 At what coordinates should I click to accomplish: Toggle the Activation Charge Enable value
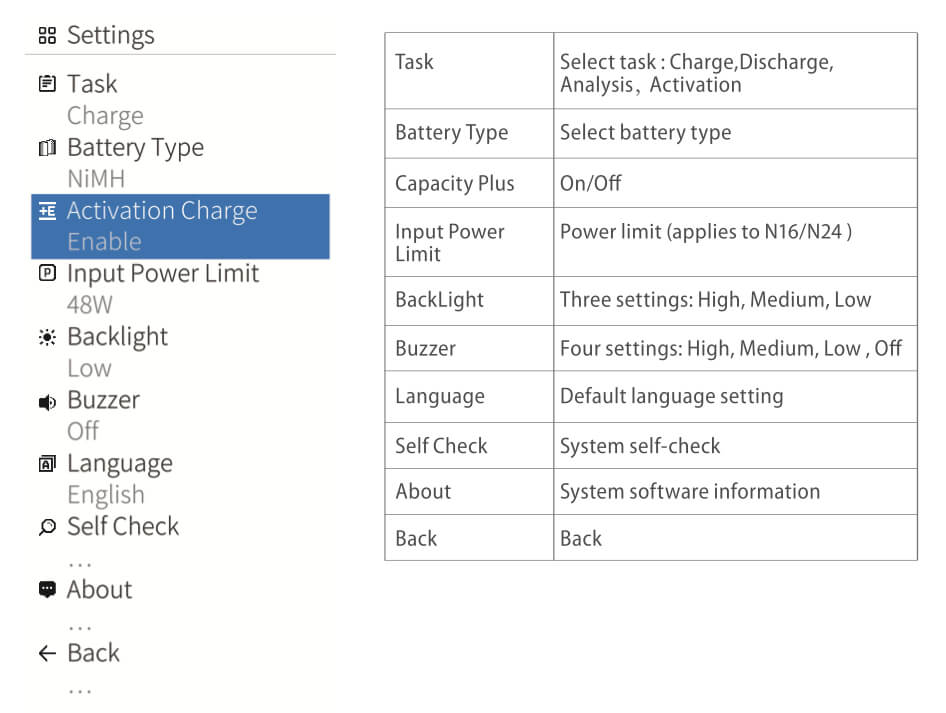(x=104, y=242)
